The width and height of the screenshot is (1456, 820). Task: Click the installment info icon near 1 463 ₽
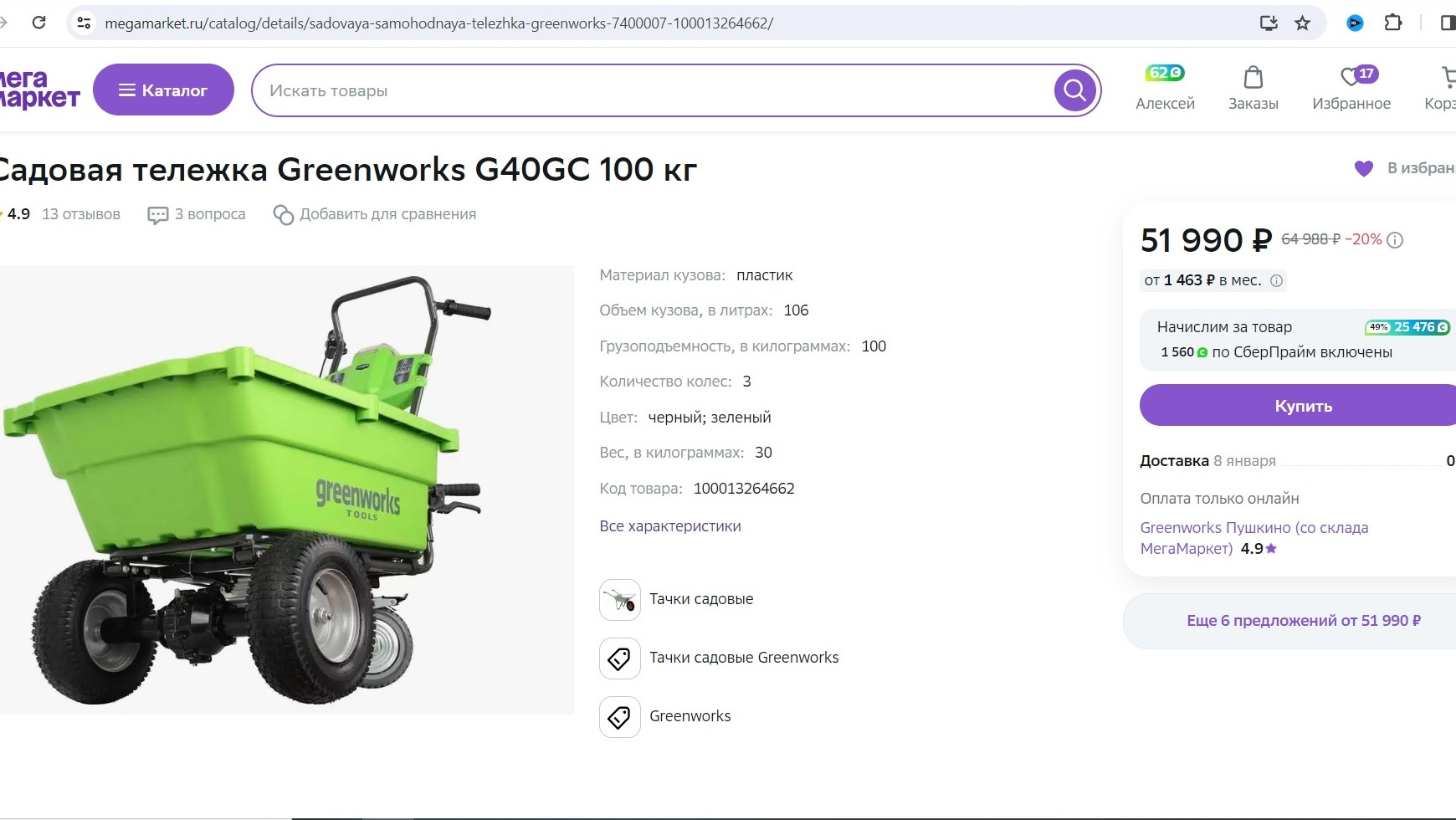click(1275, 281)
